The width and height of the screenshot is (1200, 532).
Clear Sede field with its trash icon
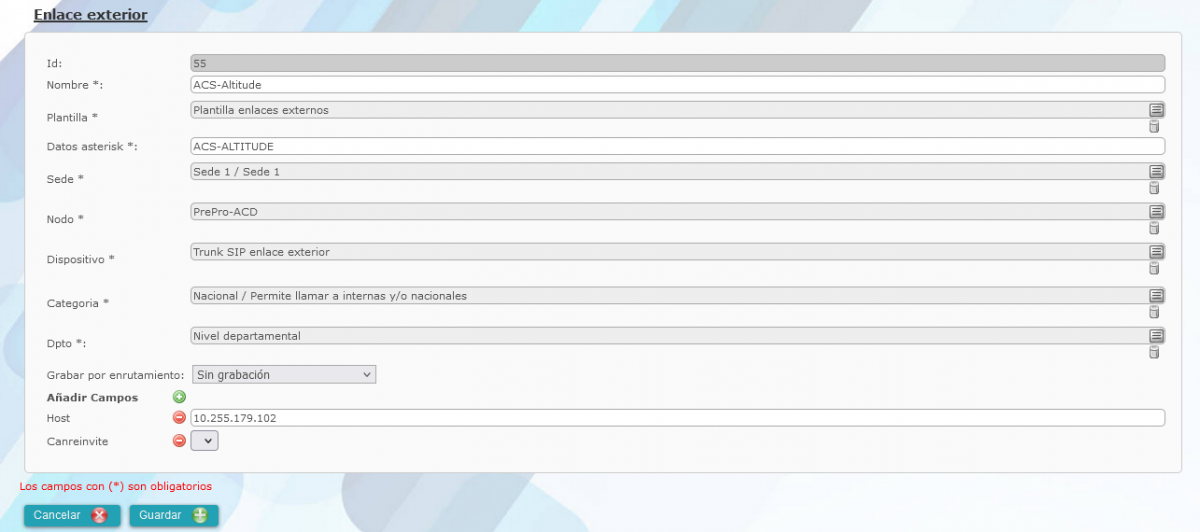(1154, 188)
